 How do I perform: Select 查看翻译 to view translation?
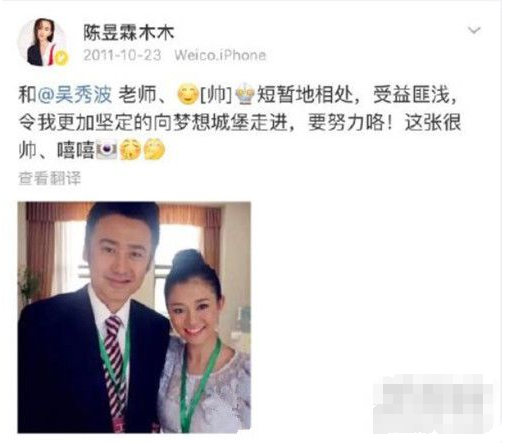tap(49, 178)
